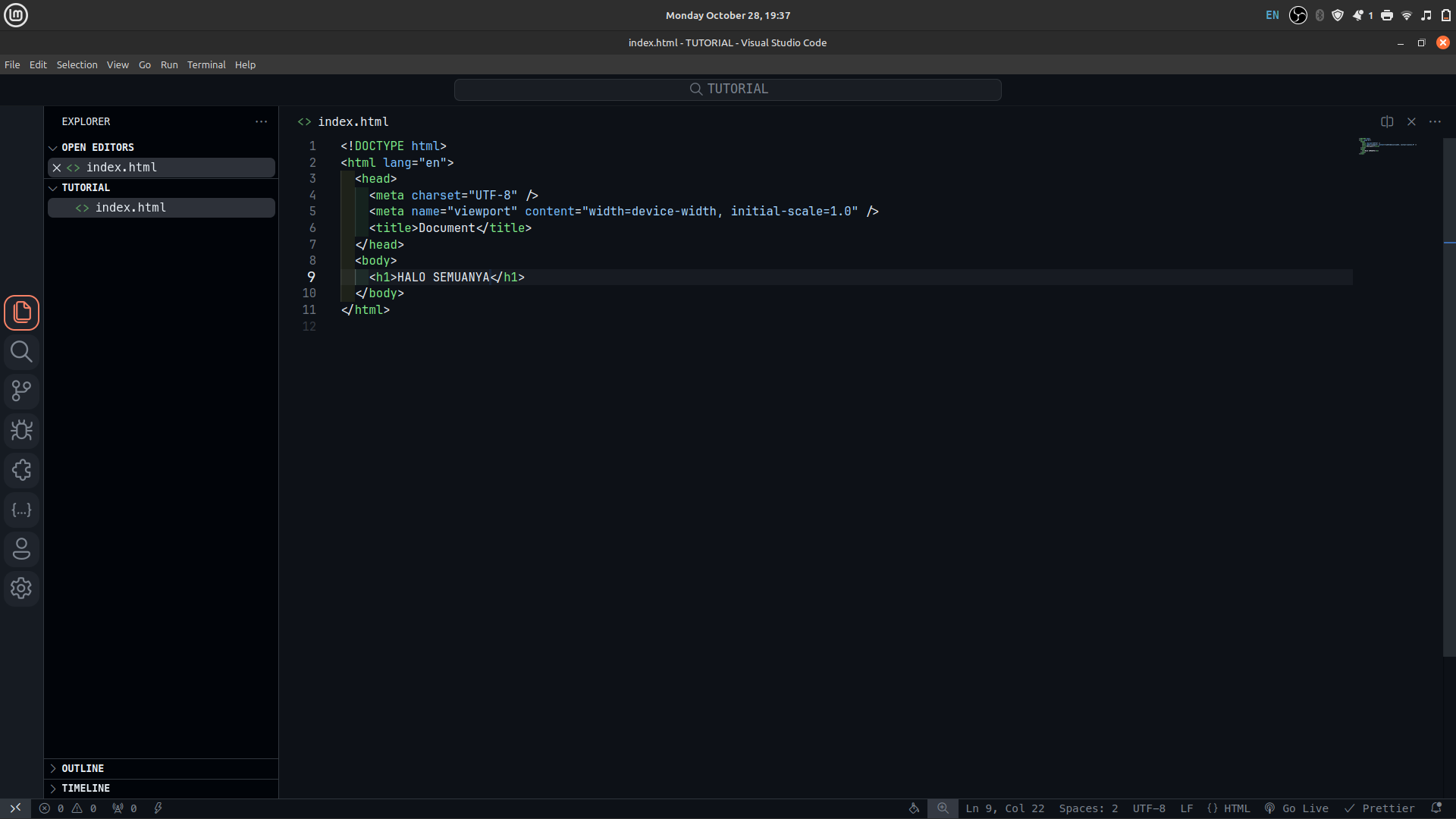Expand the OUTLINE section
Viewport: 1456px width, 819px height.
click(82, 768)
